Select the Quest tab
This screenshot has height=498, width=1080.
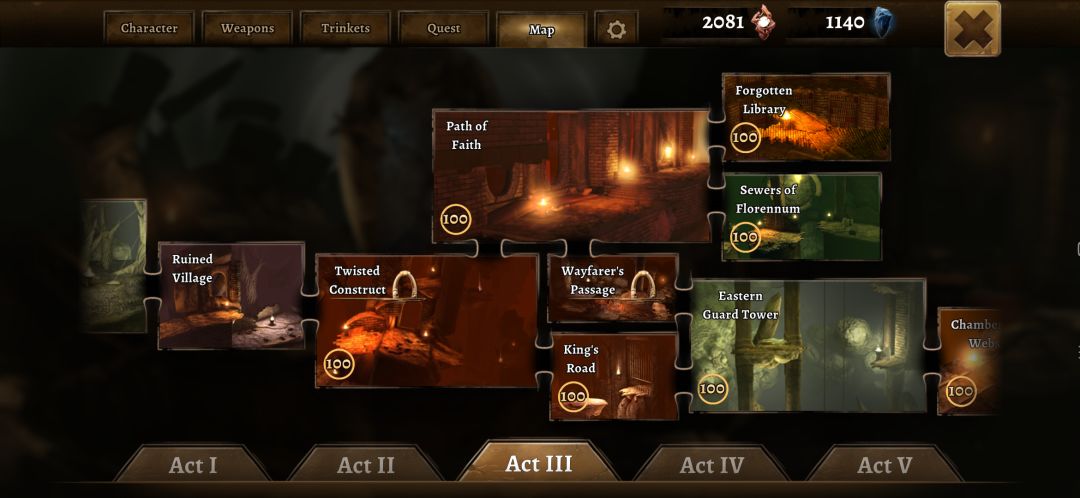(444, 28)
